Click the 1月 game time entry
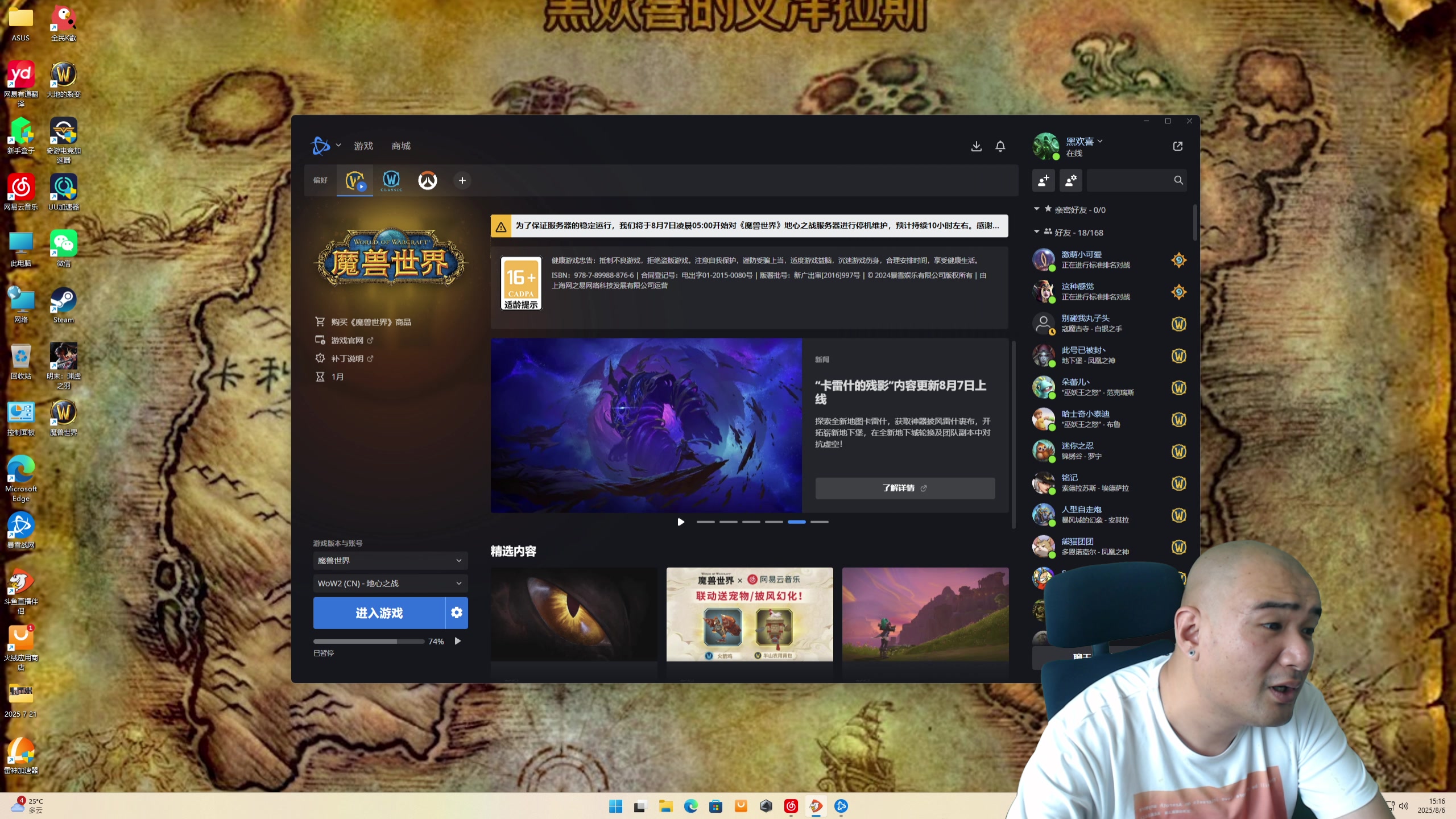The height and width of the screenshot is (819, 1456). [x=330, y=377]
